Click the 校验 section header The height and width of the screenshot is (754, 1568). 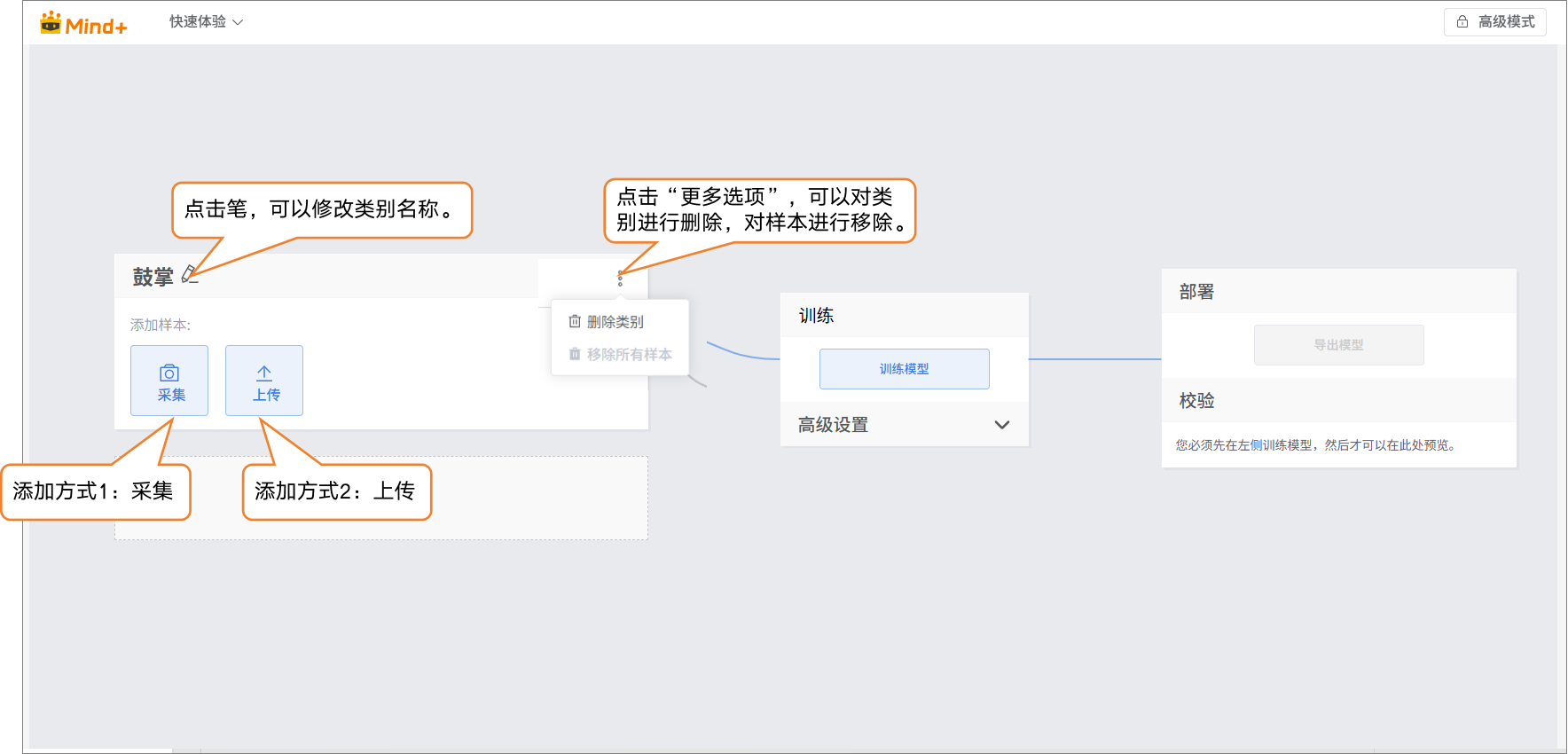click(1196, 401)
